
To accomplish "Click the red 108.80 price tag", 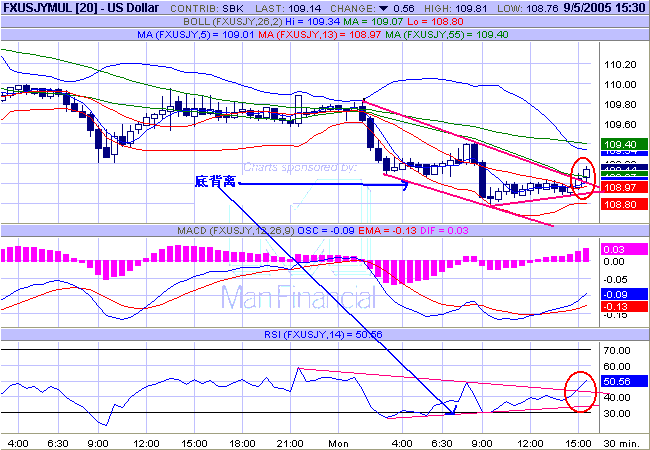I will tap(624, 204).
